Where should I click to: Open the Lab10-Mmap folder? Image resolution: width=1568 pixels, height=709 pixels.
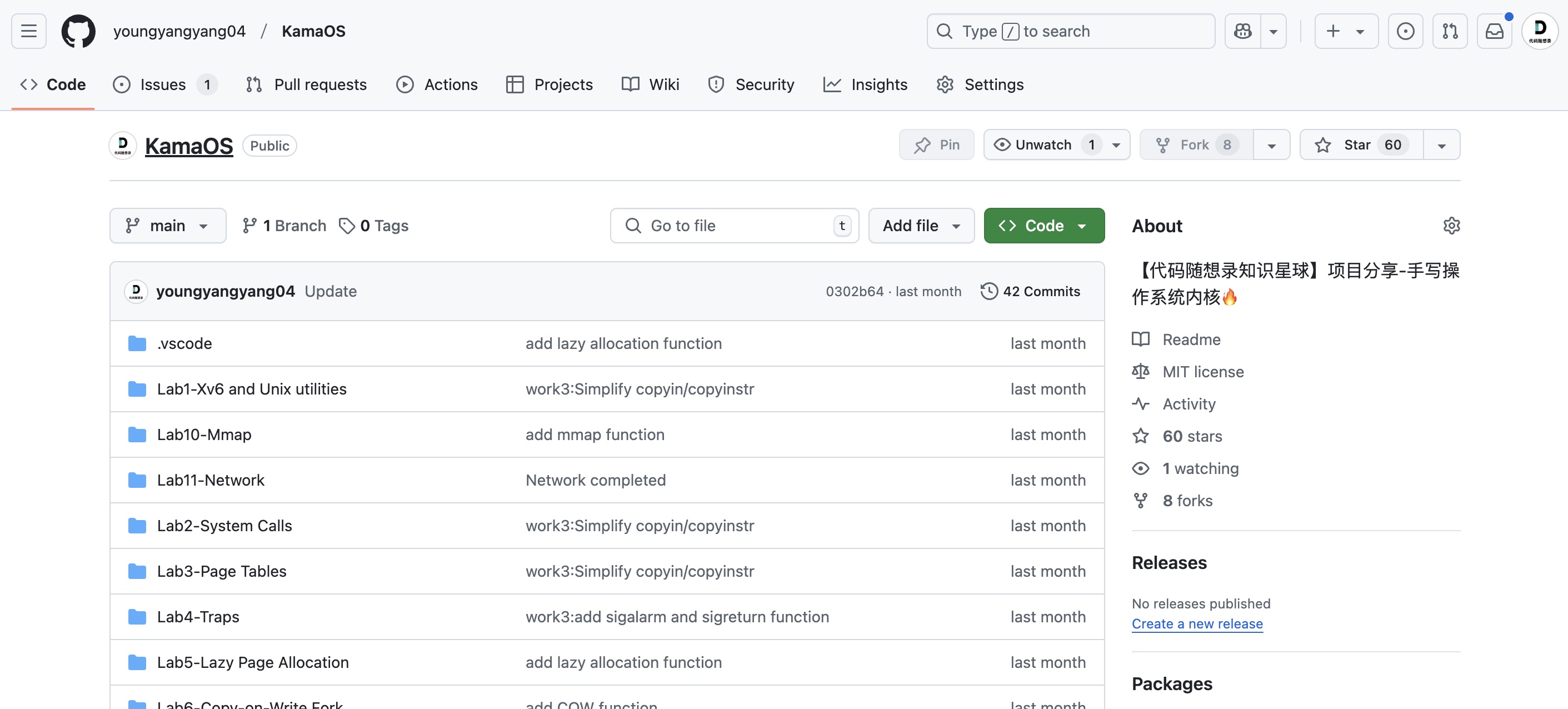[204, 435]
